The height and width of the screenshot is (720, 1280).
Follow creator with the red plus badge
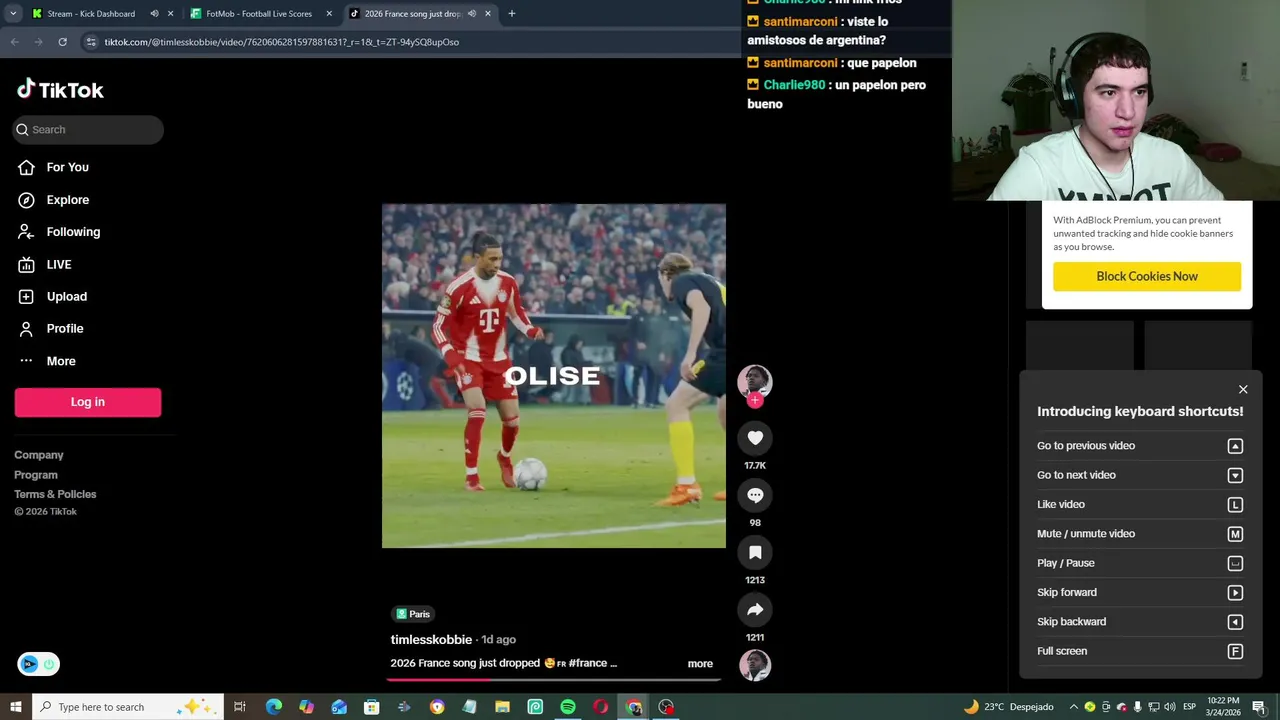(755, 401)
